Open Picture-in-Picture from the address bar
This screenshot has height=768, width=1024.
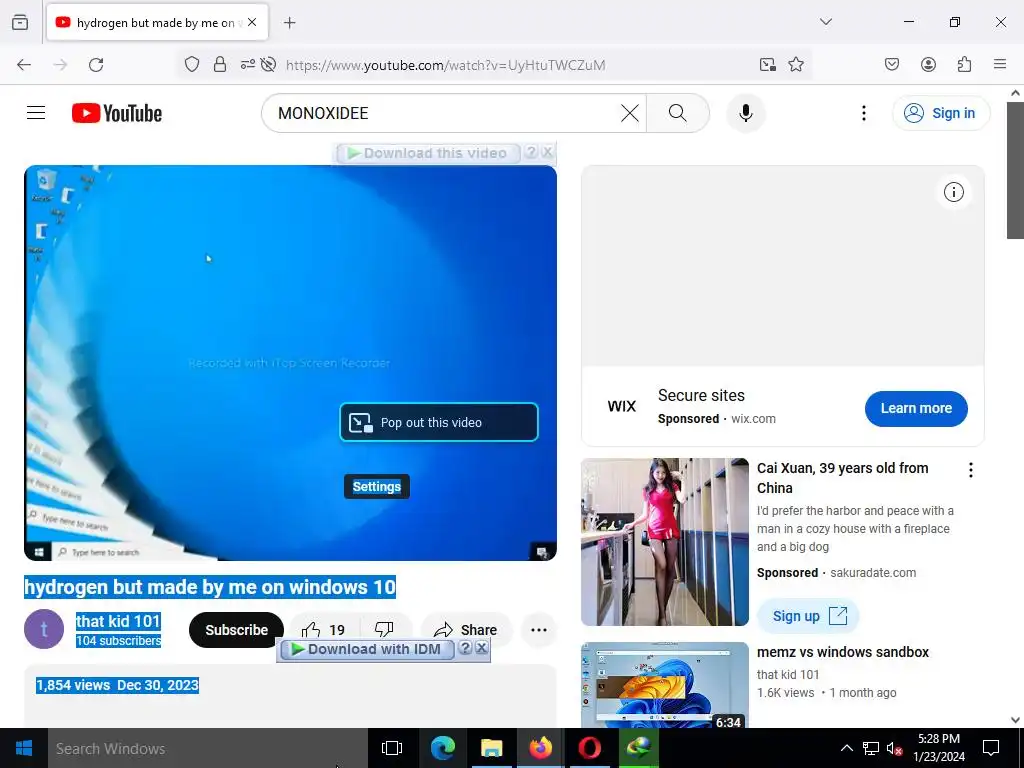768,65
